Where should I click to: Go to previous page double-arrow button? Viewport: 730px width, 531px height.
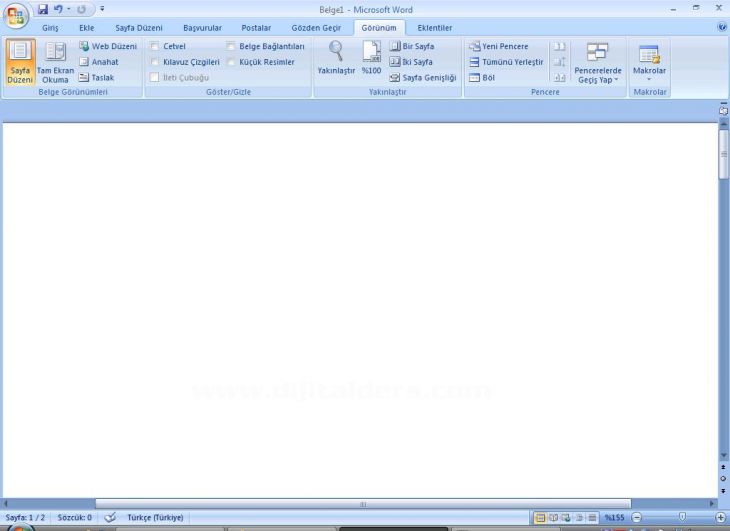pos(723,467)
